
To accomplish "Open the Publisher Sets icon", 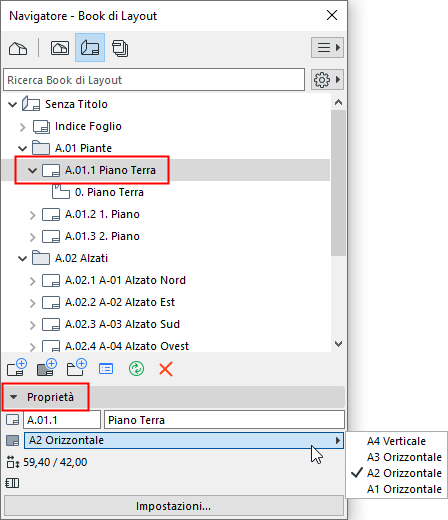I will point(120,48).
